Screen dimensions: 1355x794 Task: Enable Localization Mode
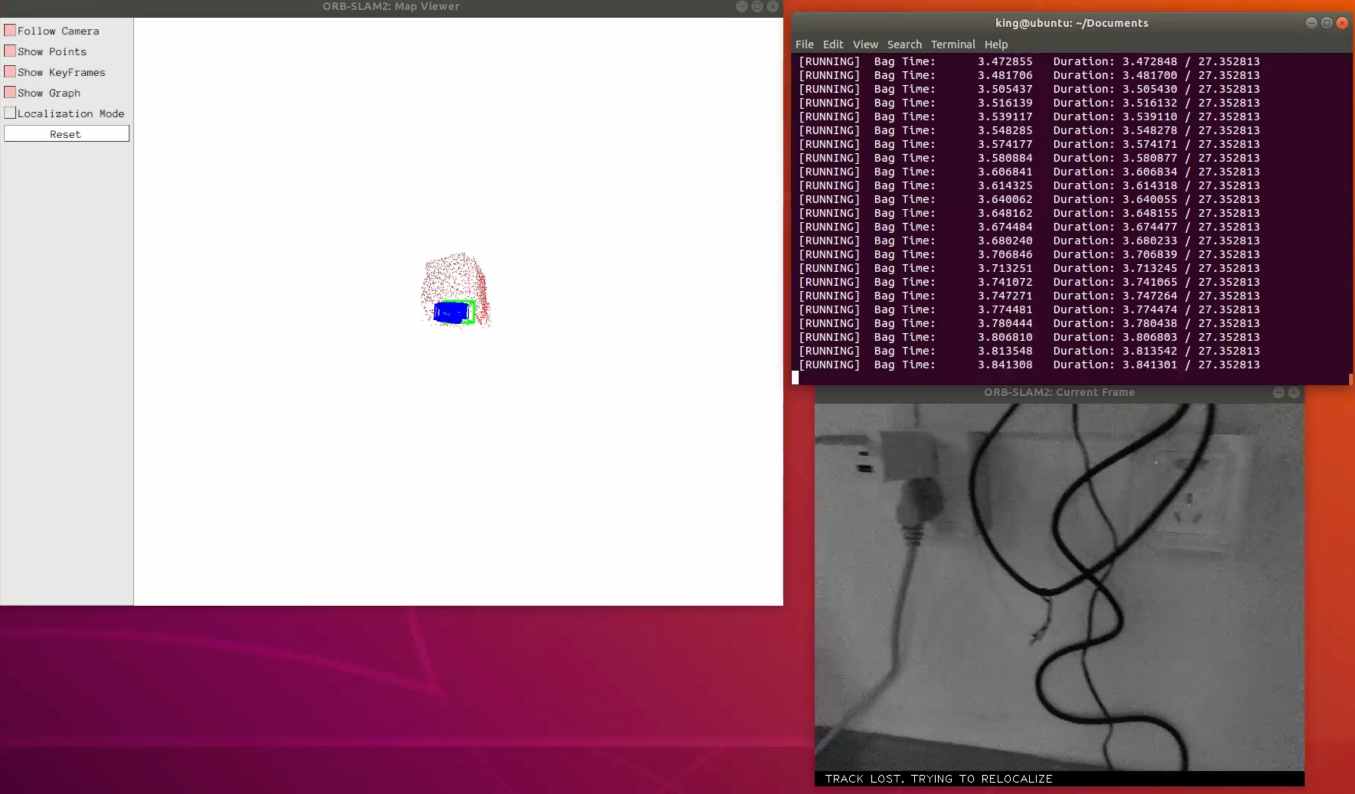point(10,113)
